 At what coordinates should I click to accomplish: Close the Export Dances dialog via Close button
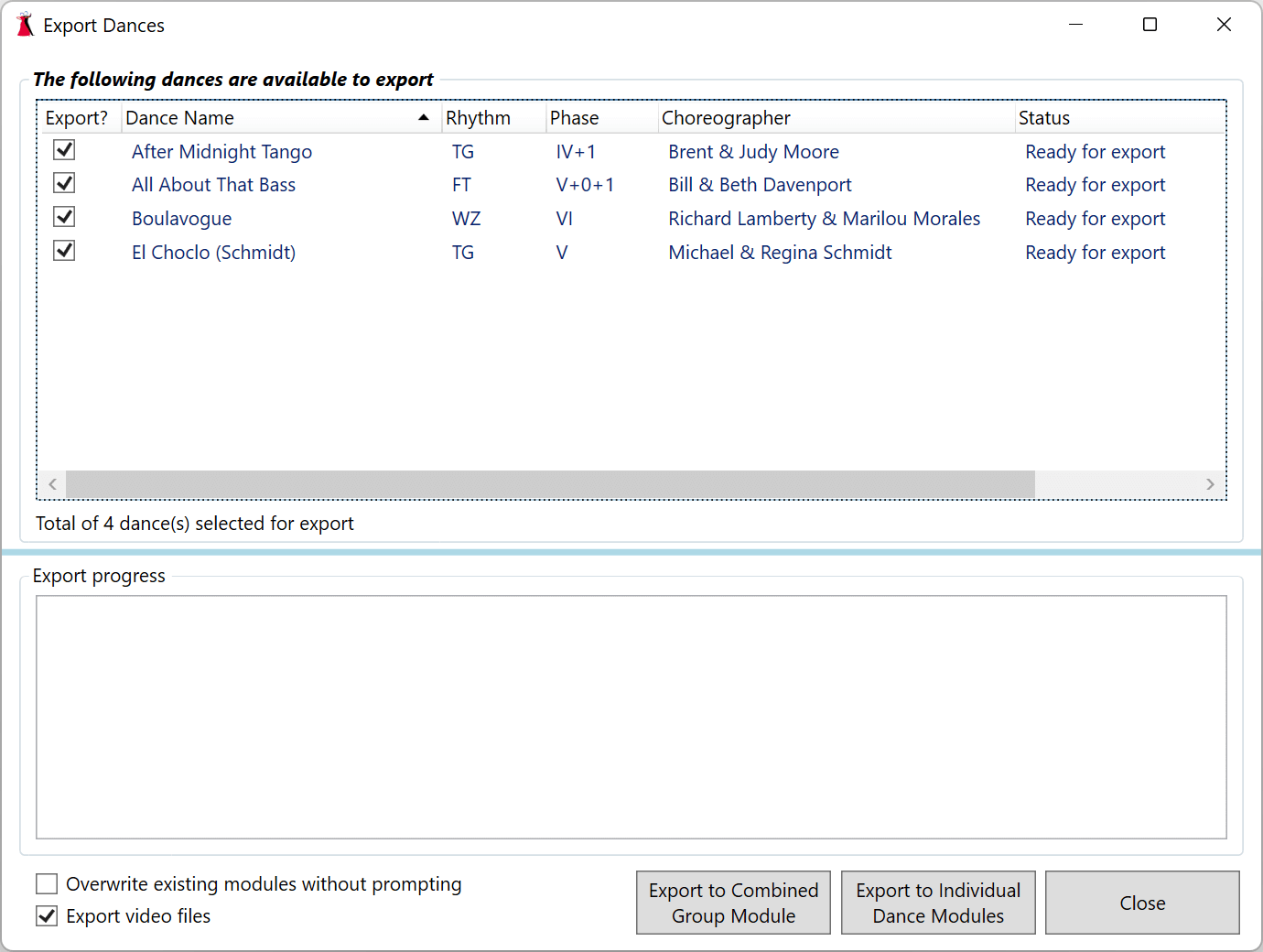pos(1142,903)
